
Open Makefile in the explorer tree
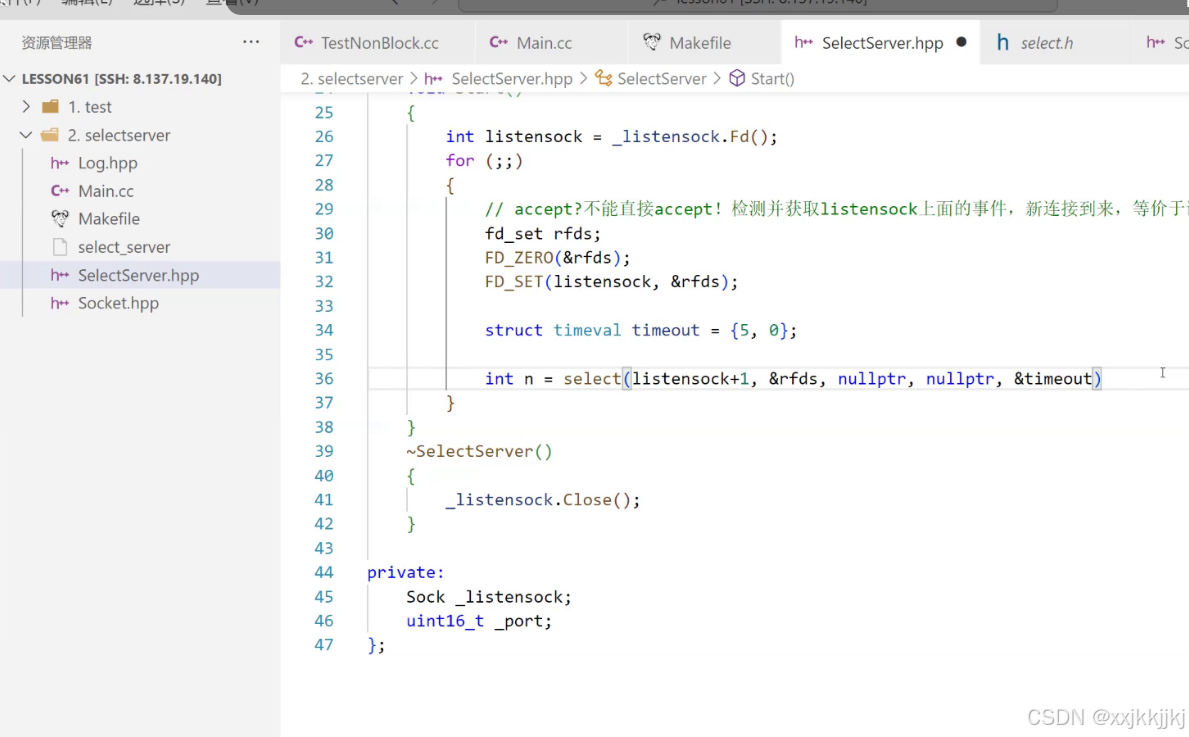109,219
